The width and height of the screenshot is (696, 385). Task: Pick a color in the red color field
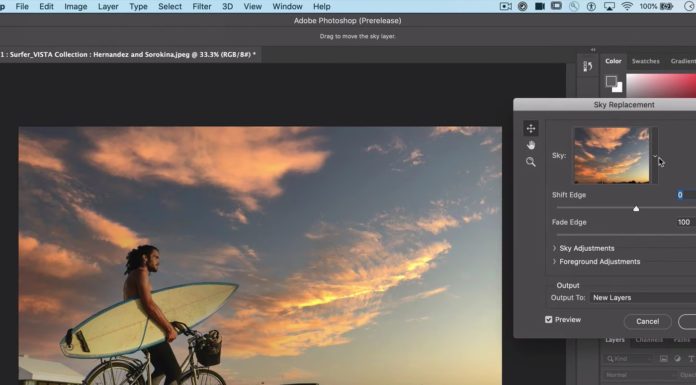tap(661, 86)
